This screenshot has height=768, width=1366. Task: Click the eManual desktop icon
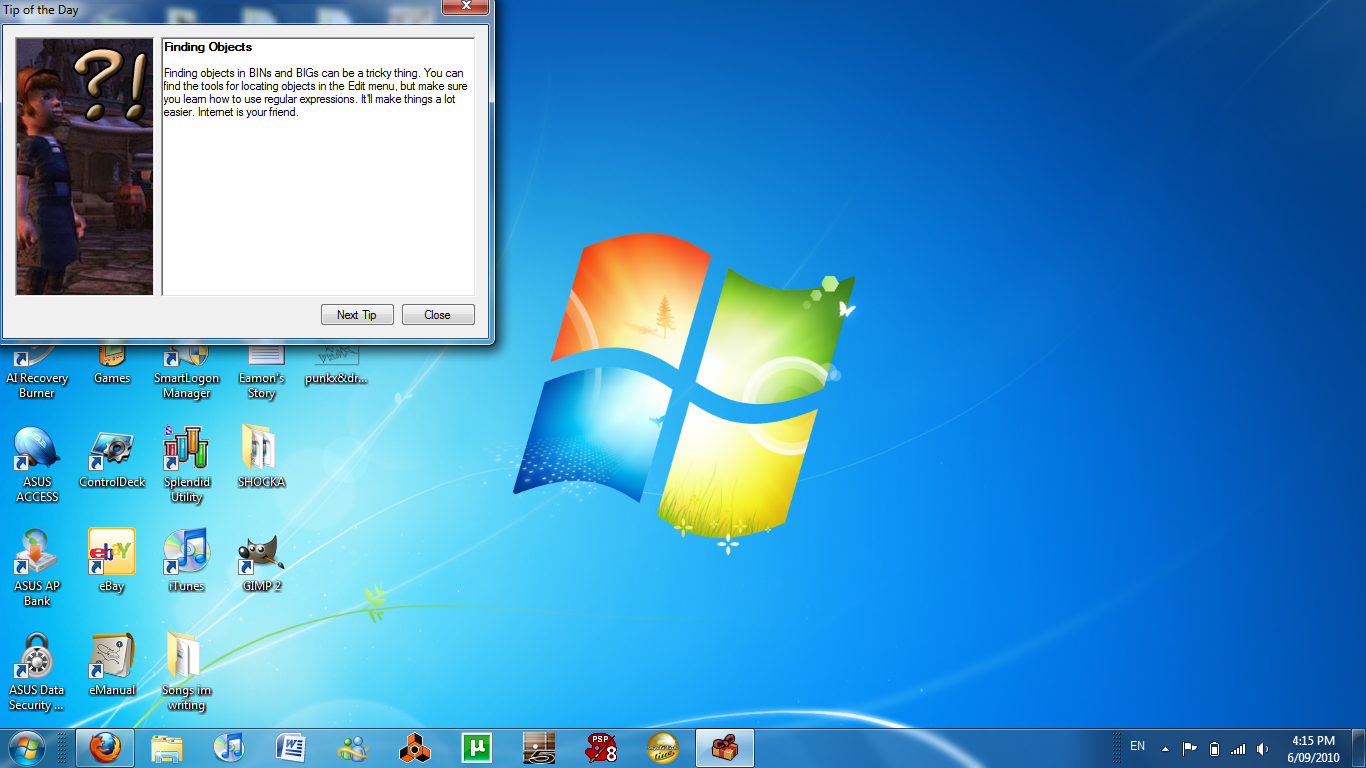pos(111,659)
